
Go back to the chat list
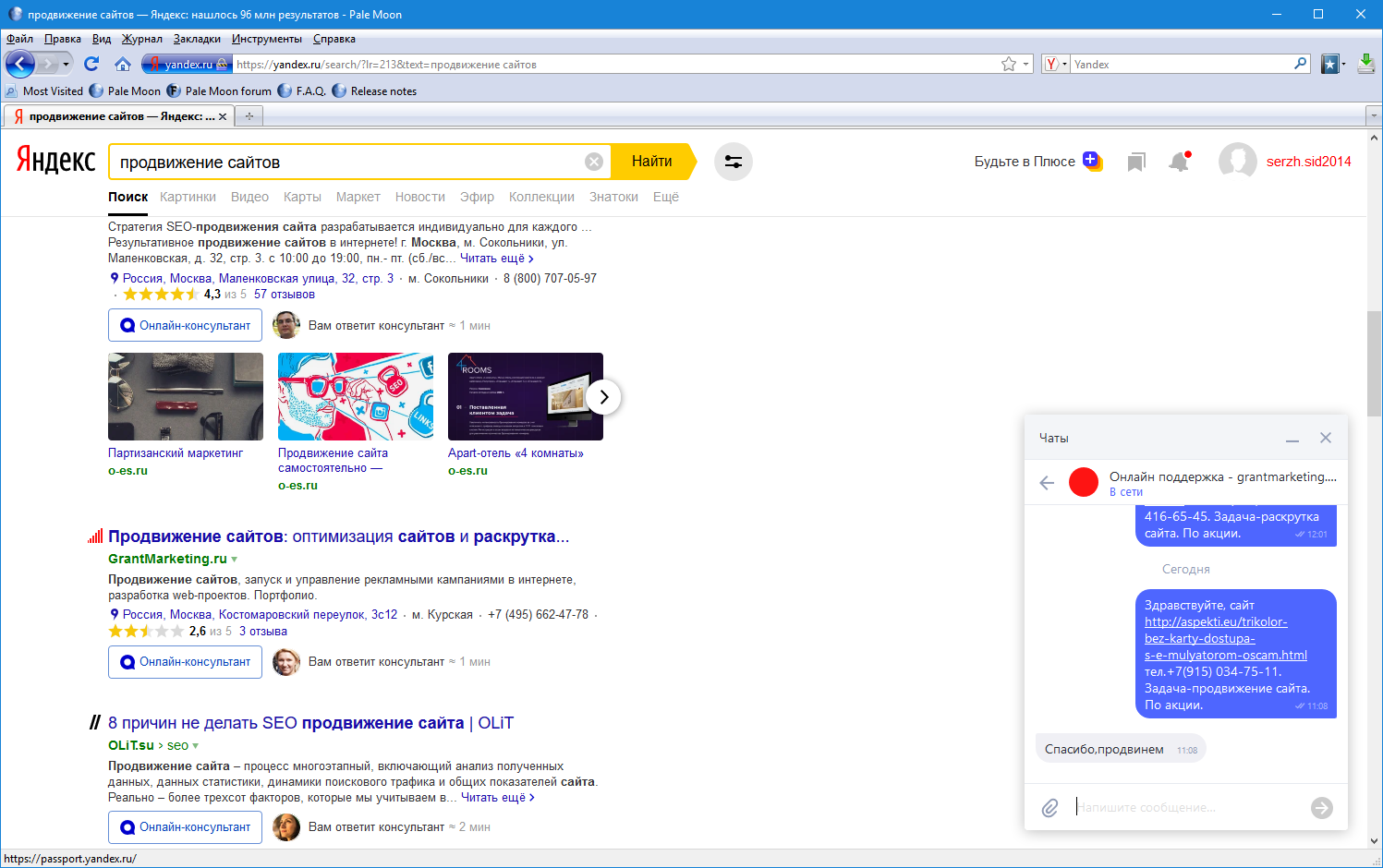click(1047, 482)
